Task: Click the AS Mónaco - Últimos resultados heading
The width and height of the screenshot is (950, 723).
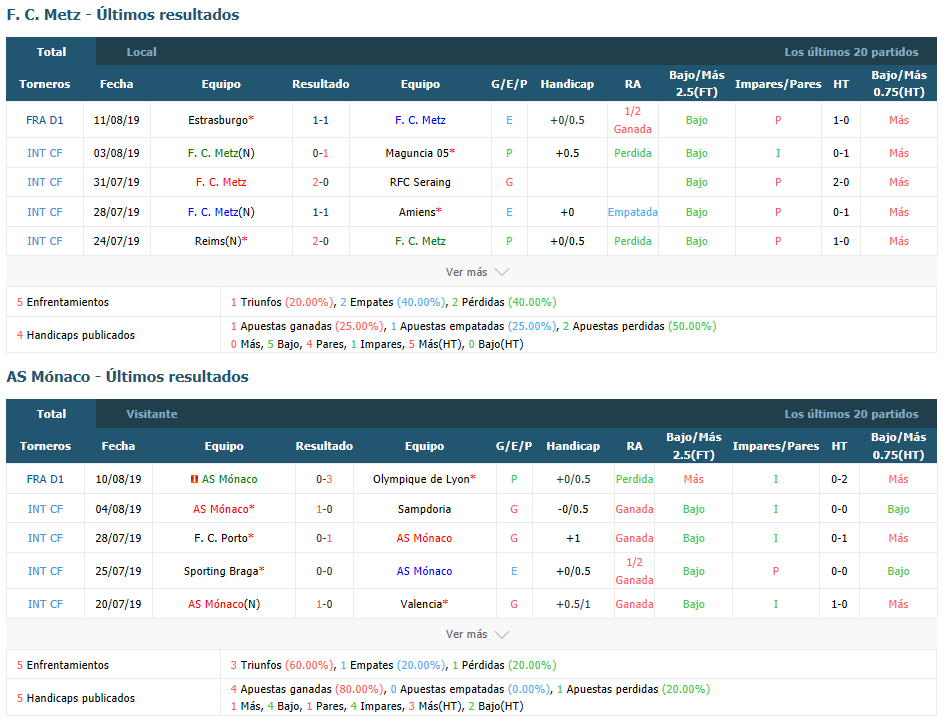Action: tap(128, 377)
